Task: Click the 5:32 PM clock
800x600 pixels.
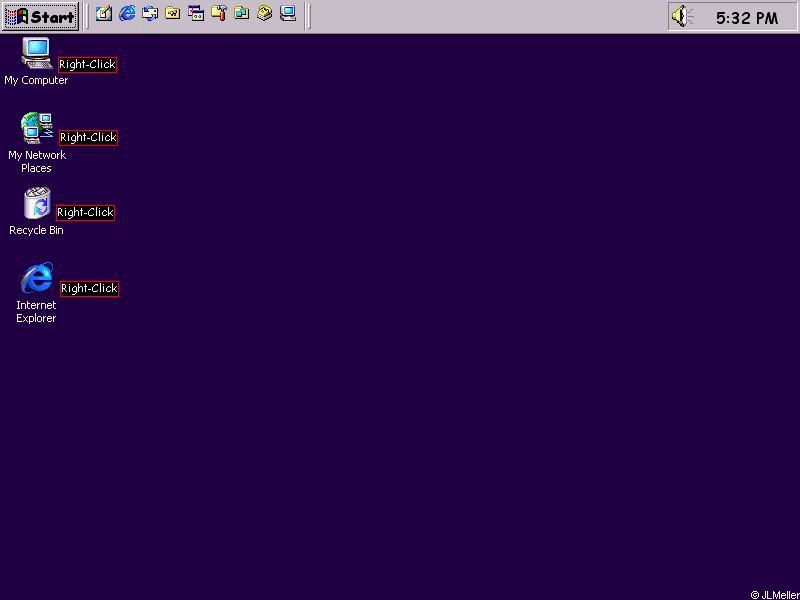Action: [747, 18]
